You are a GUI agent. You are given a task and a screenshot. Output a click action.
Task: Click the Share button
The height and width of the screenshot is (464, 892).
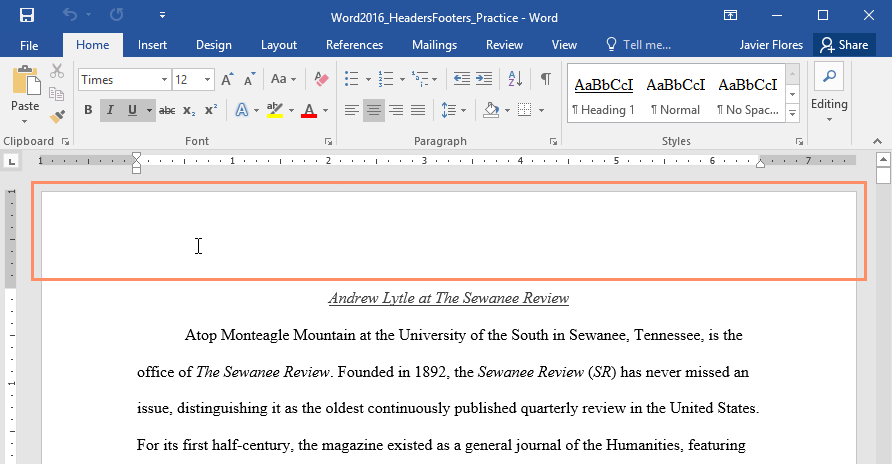(843, 45)
